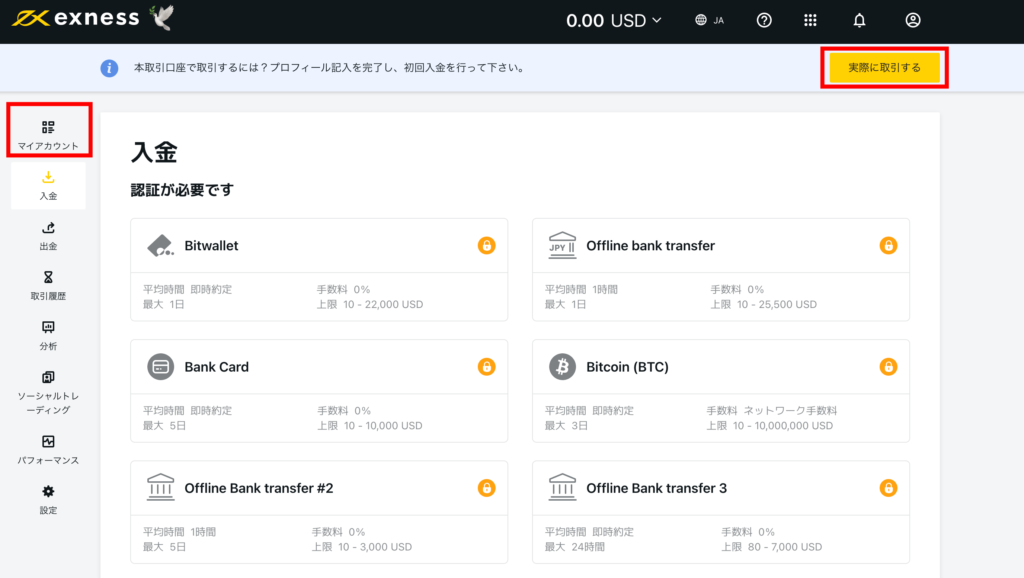This screenshot has width=1024, height=578.
Task: Open the user profile icon
Action: (x=913, y=20)
